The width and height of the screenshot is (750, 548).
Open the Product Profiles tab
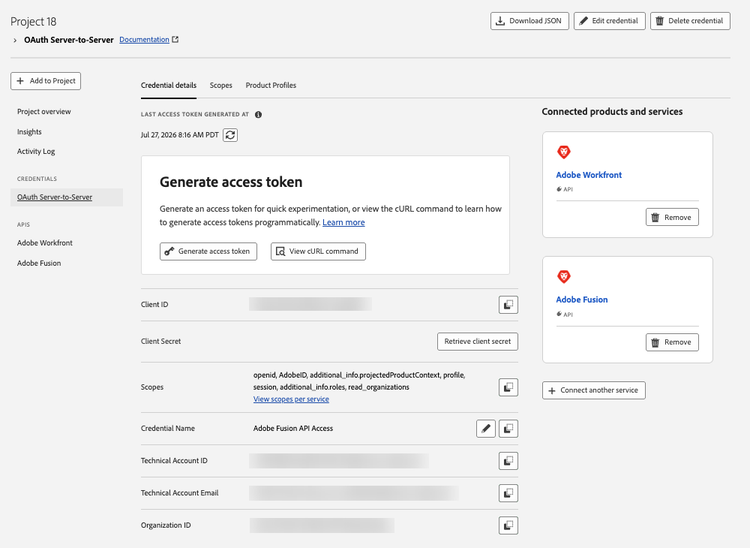tap(271, 85)
